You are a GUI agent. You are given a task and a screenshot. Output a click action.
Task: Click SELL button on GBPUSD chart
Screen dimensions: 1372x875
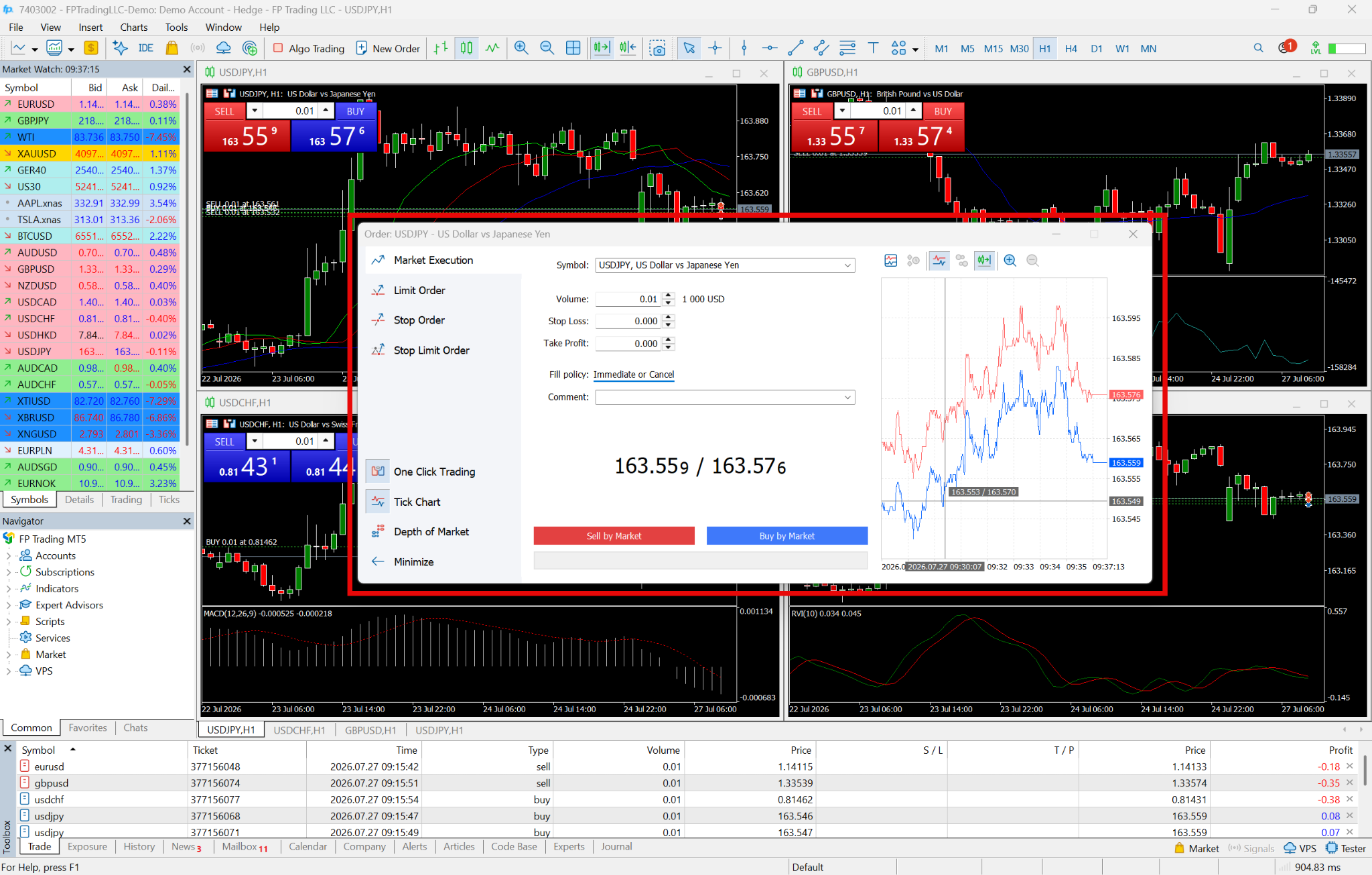click(x=811, y=111)
